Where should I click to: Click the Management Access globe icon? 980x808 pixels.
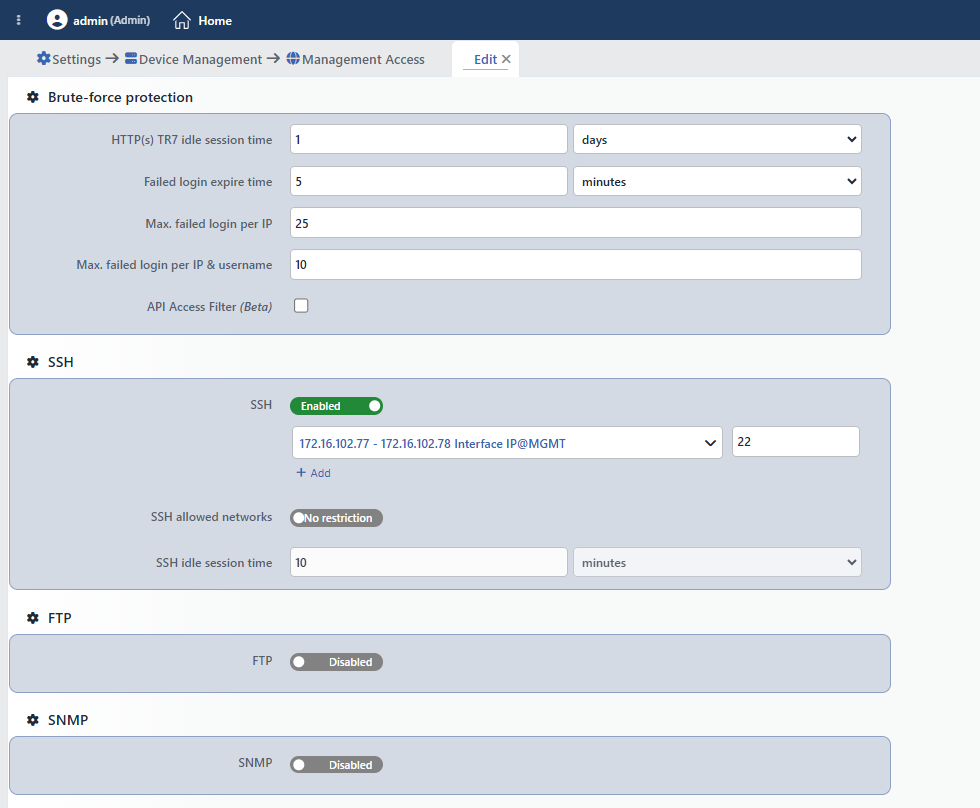coord(293,59)
